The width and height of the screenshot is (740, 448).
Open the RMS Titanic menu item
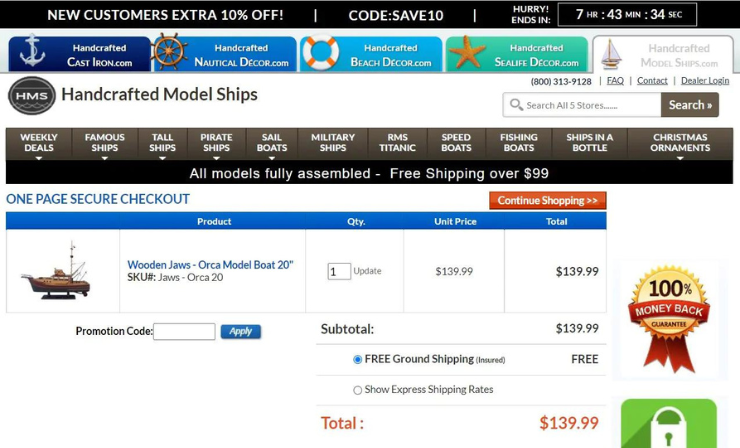click(x=397, y=143)
